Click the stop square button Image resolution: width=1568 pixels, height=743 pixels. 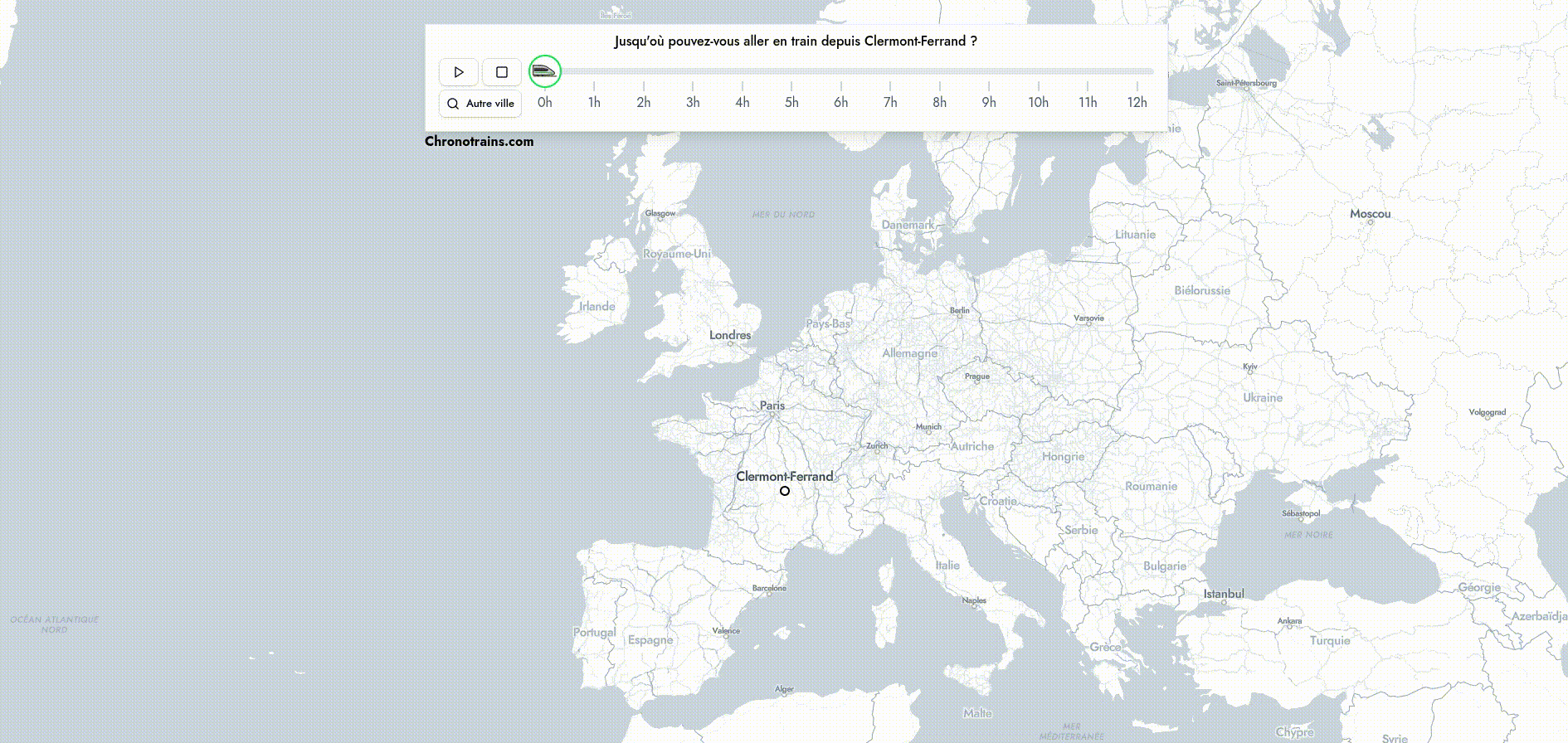coord(501,72)
